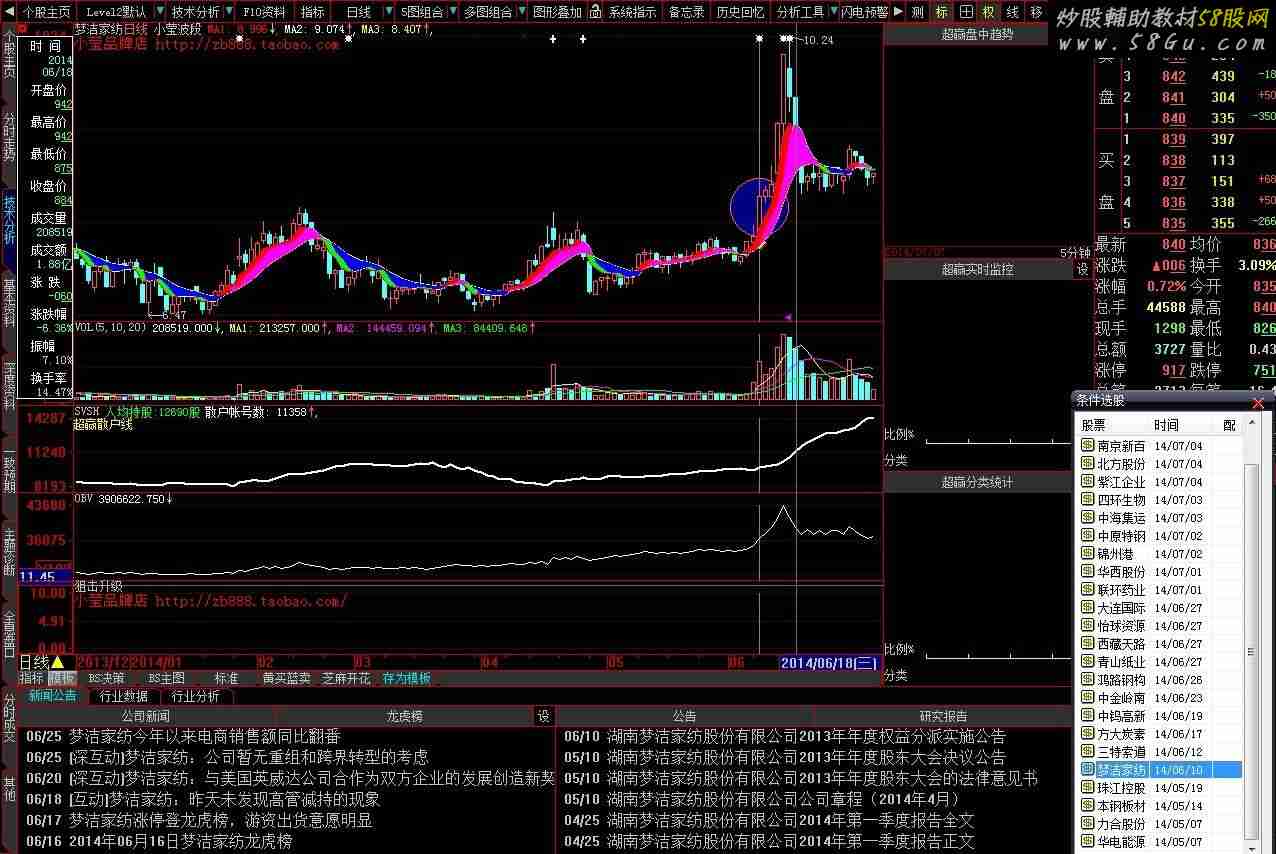Click 存为模板 to save template
Viewport: 1276px width, 854px height.
click(406, 678)
